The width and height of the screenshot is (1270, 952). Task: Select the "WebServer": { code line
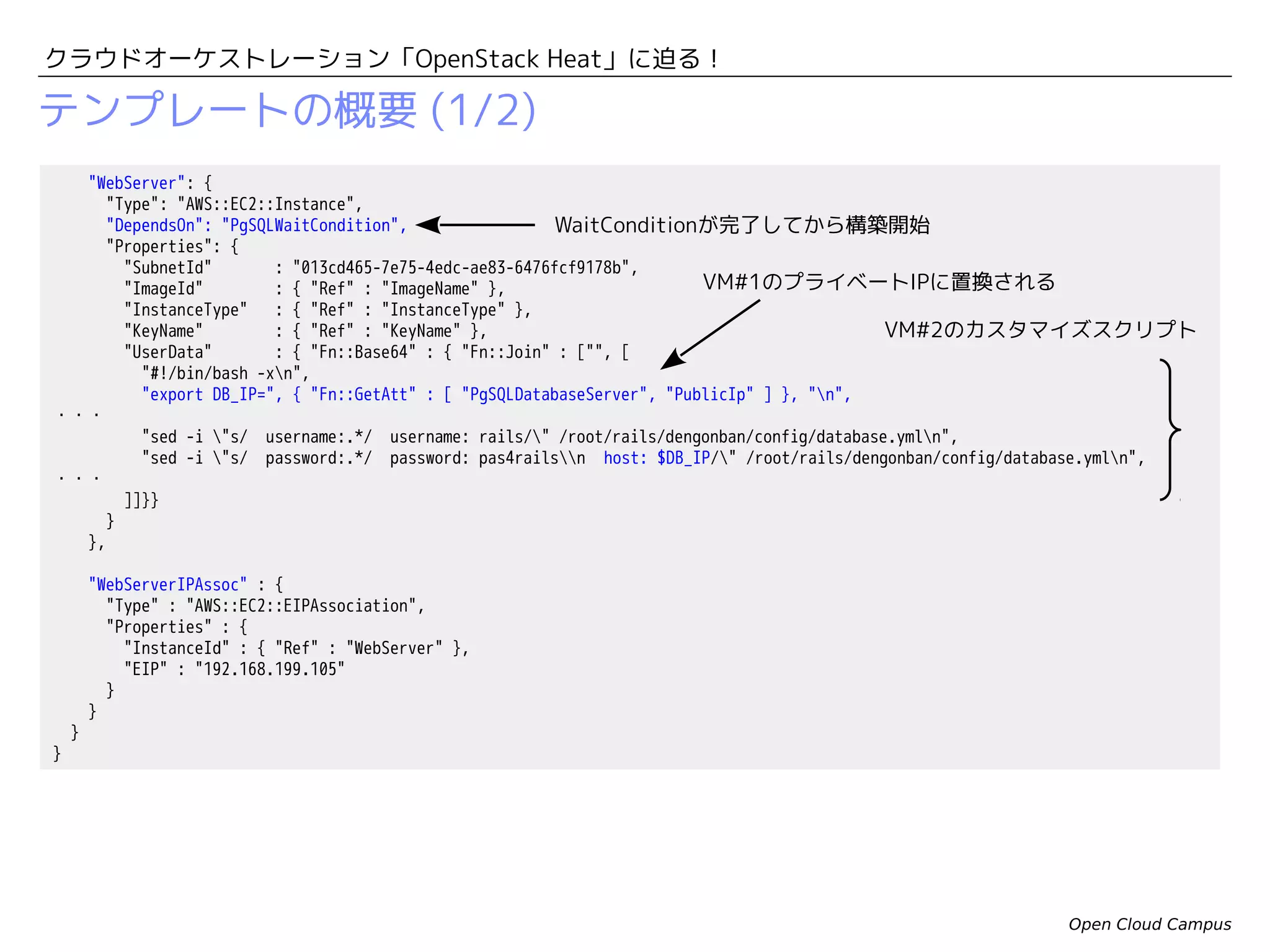point(150,183)
